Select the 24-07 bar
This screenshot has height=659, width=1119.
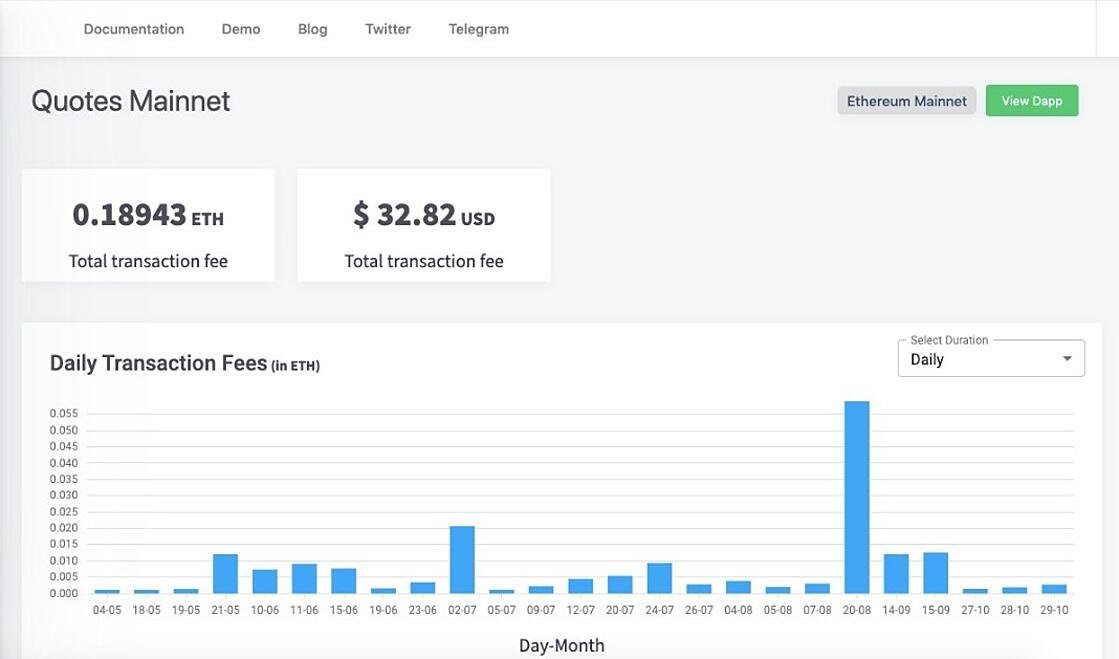659,578
